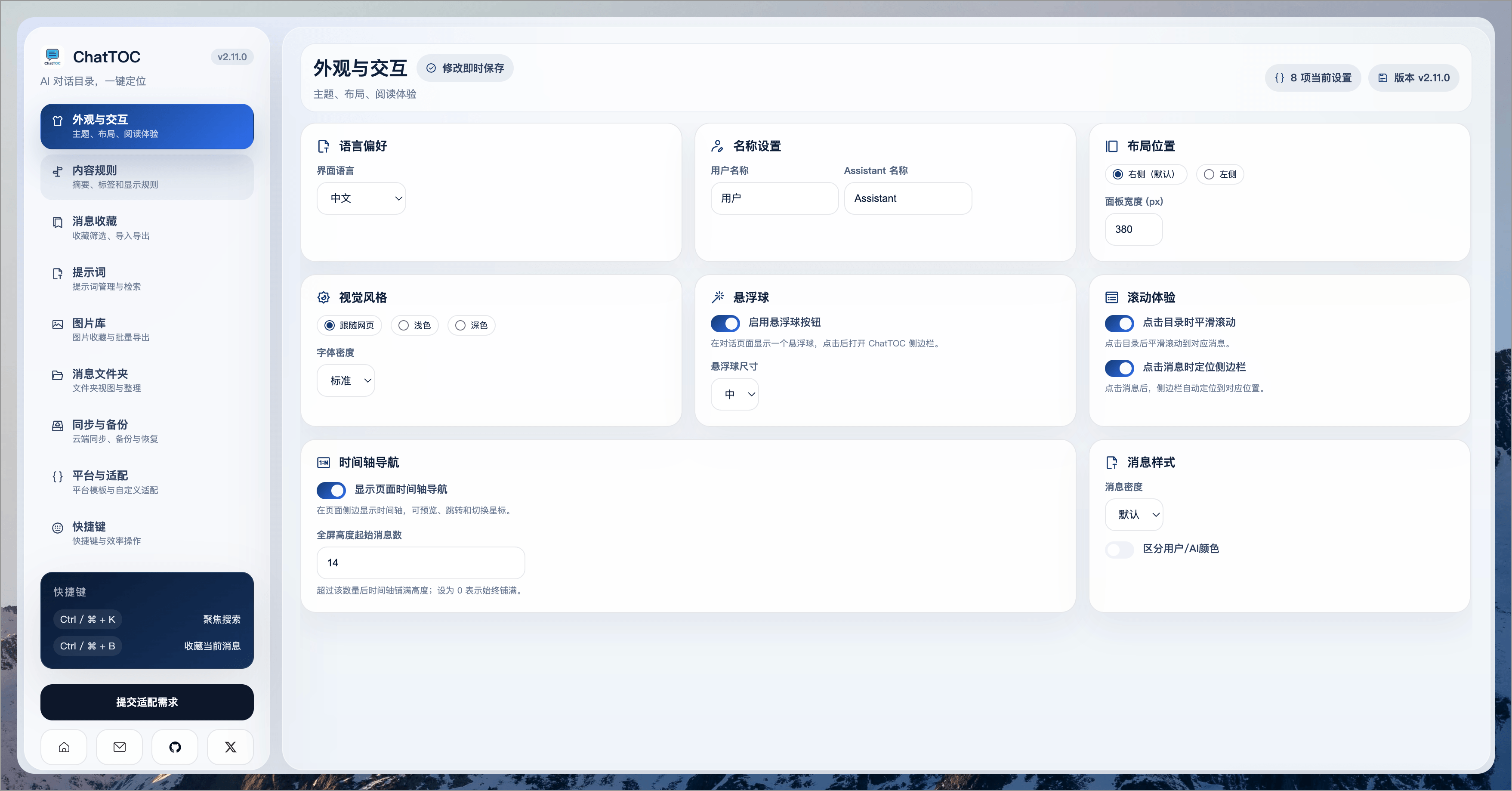1512x791 pixels.
Task: Click the folder icon of 消息文件夹
Action: point(58,375)
